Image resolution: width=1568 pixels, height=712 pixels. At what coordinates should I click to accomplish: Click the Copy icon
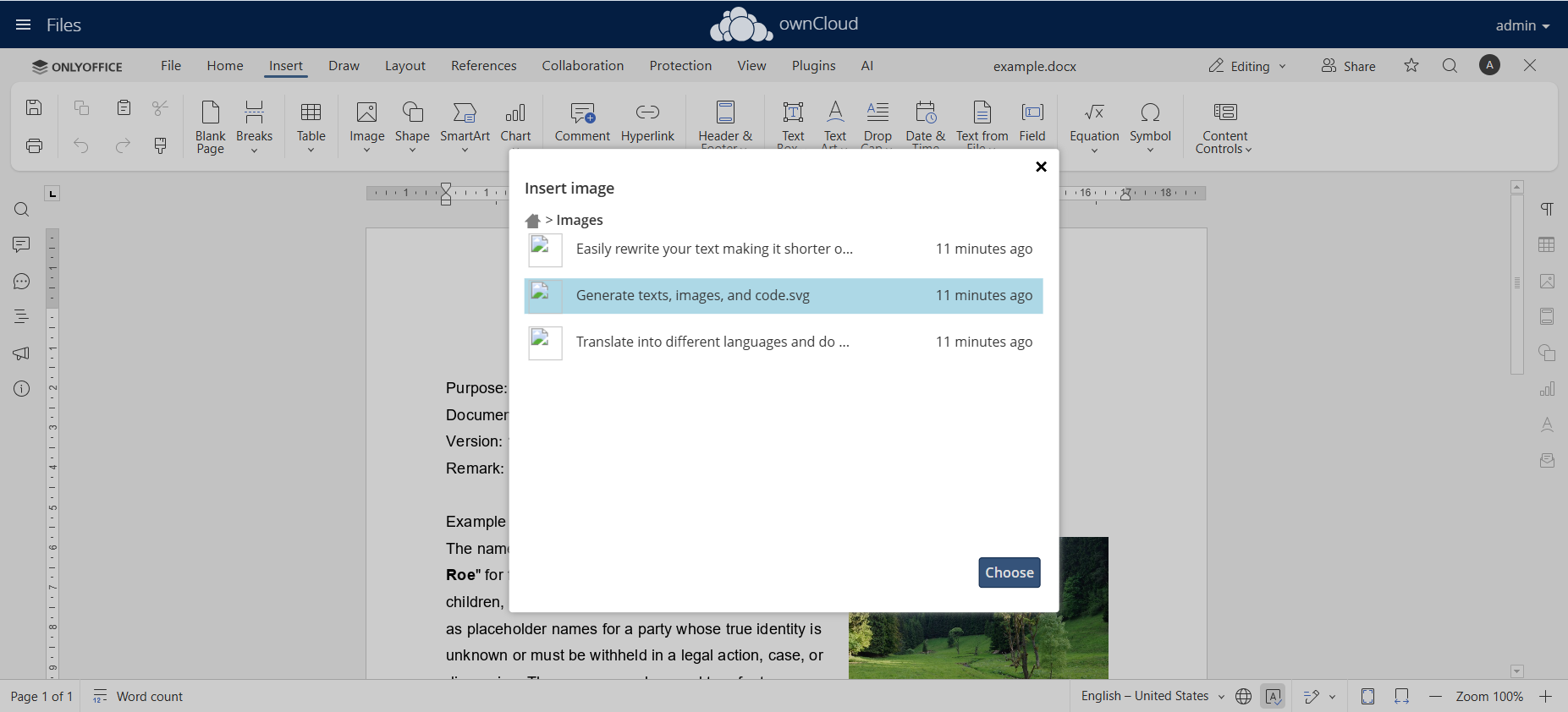point(81,107)
